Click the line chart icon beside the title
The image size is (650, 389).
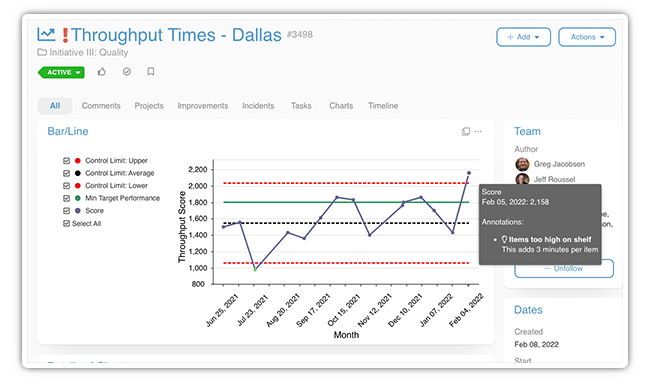point(46,34)
